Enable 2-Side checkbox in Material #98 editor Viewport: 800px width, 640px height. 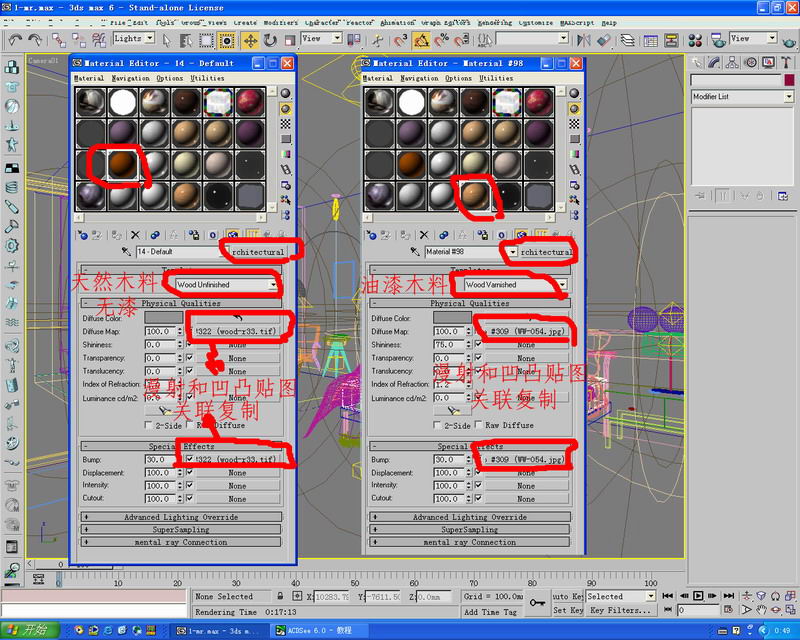(437, 425)
